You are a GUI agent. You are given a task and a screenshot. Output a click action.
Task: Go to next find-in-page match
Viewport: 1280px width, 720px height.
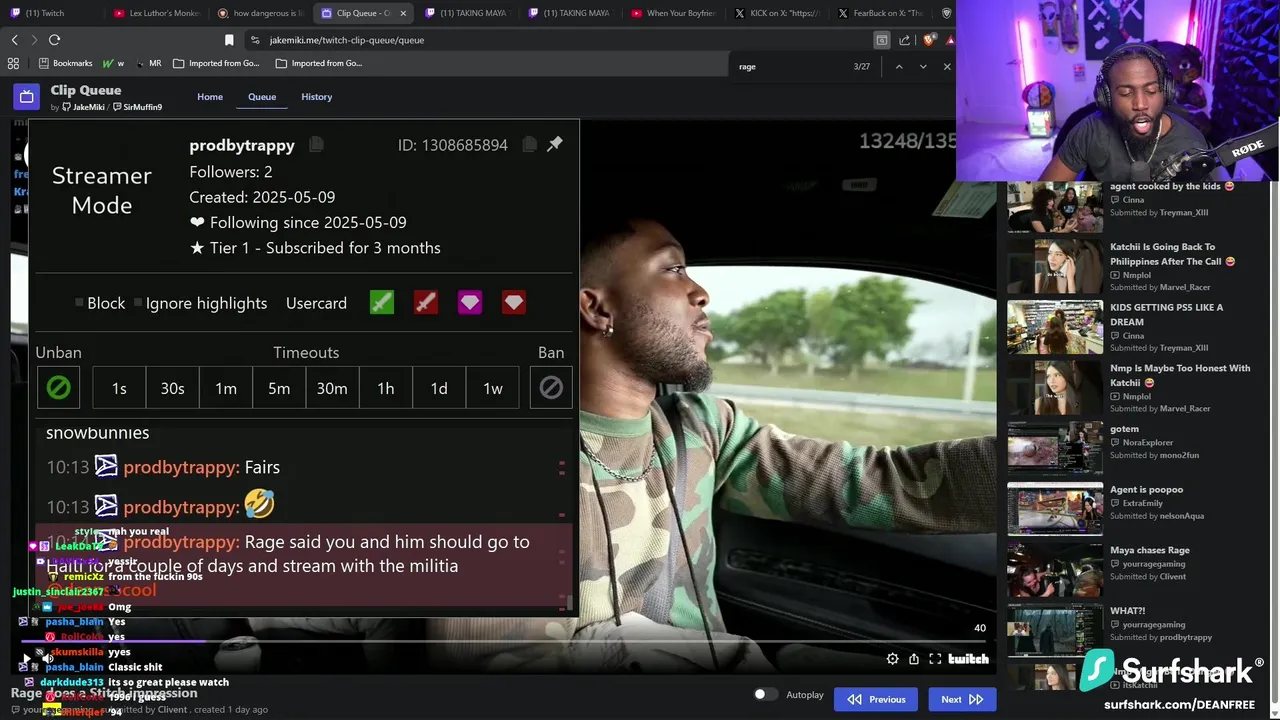[922, 67]
